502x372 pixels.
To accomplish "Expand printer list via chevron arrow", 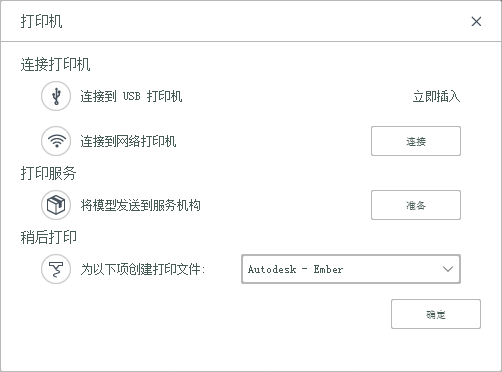I will point(448,269).
